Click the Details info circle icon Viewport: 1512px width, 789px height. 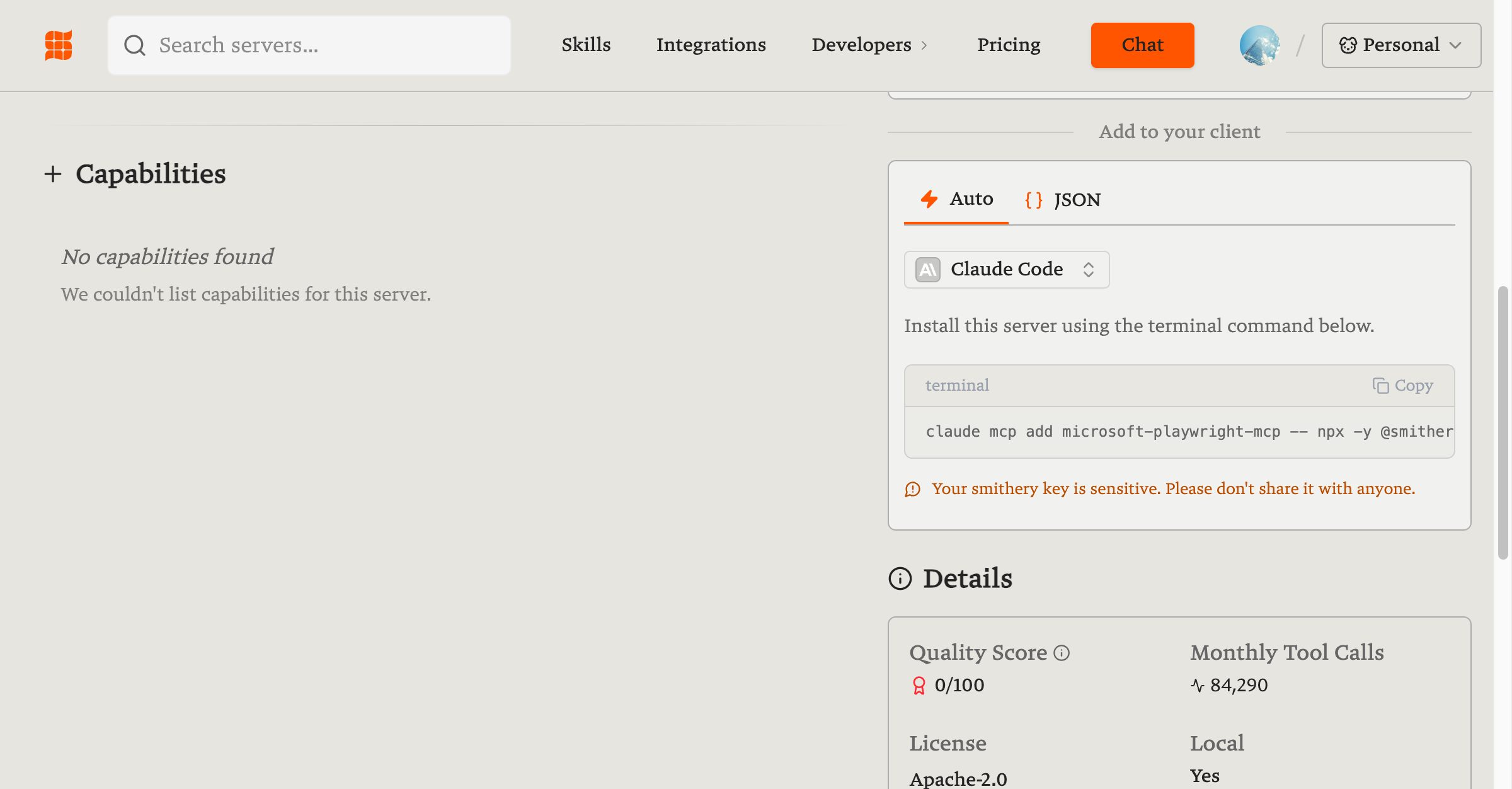900,579
